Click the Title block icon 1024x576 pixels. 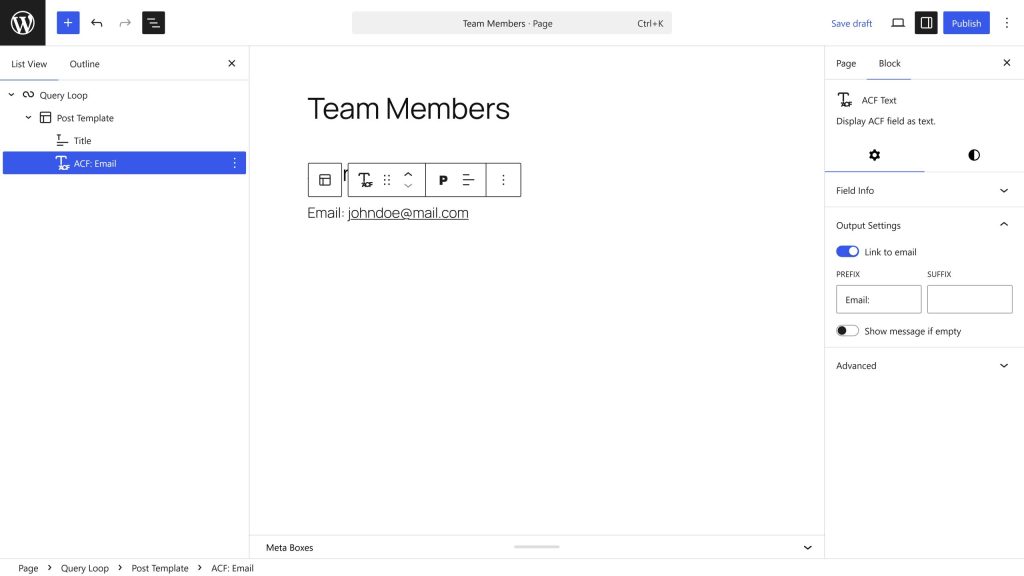pos(62,140)
